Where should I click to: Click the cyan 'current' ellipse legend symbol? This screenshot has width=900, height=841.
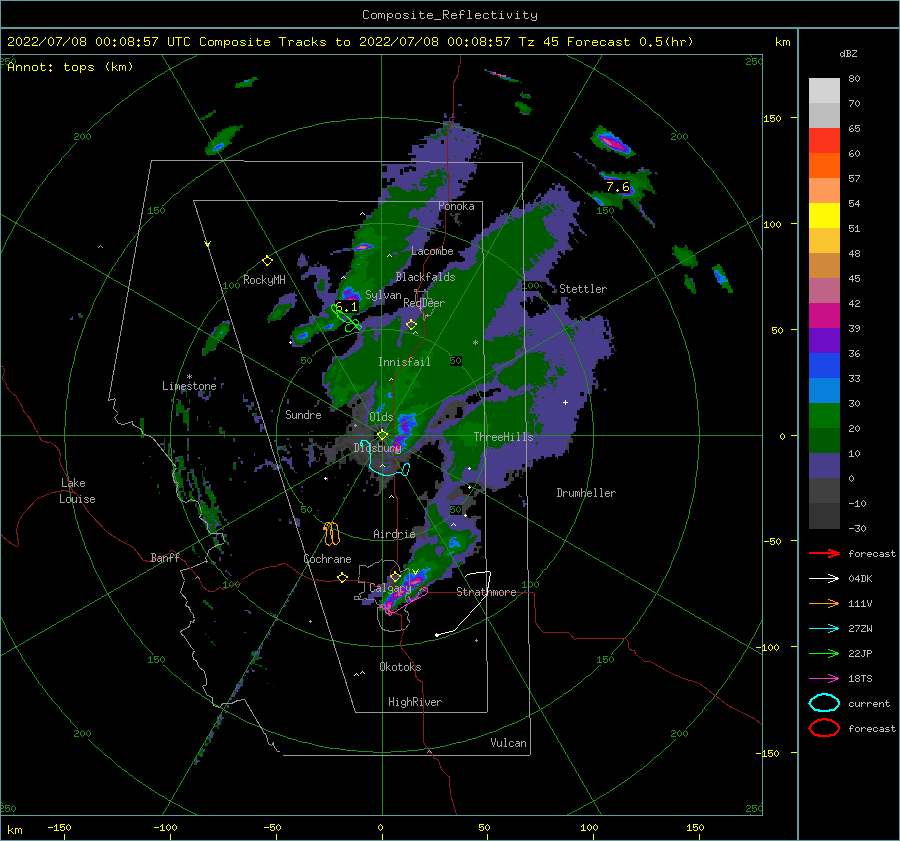click(x=824, y=703)
